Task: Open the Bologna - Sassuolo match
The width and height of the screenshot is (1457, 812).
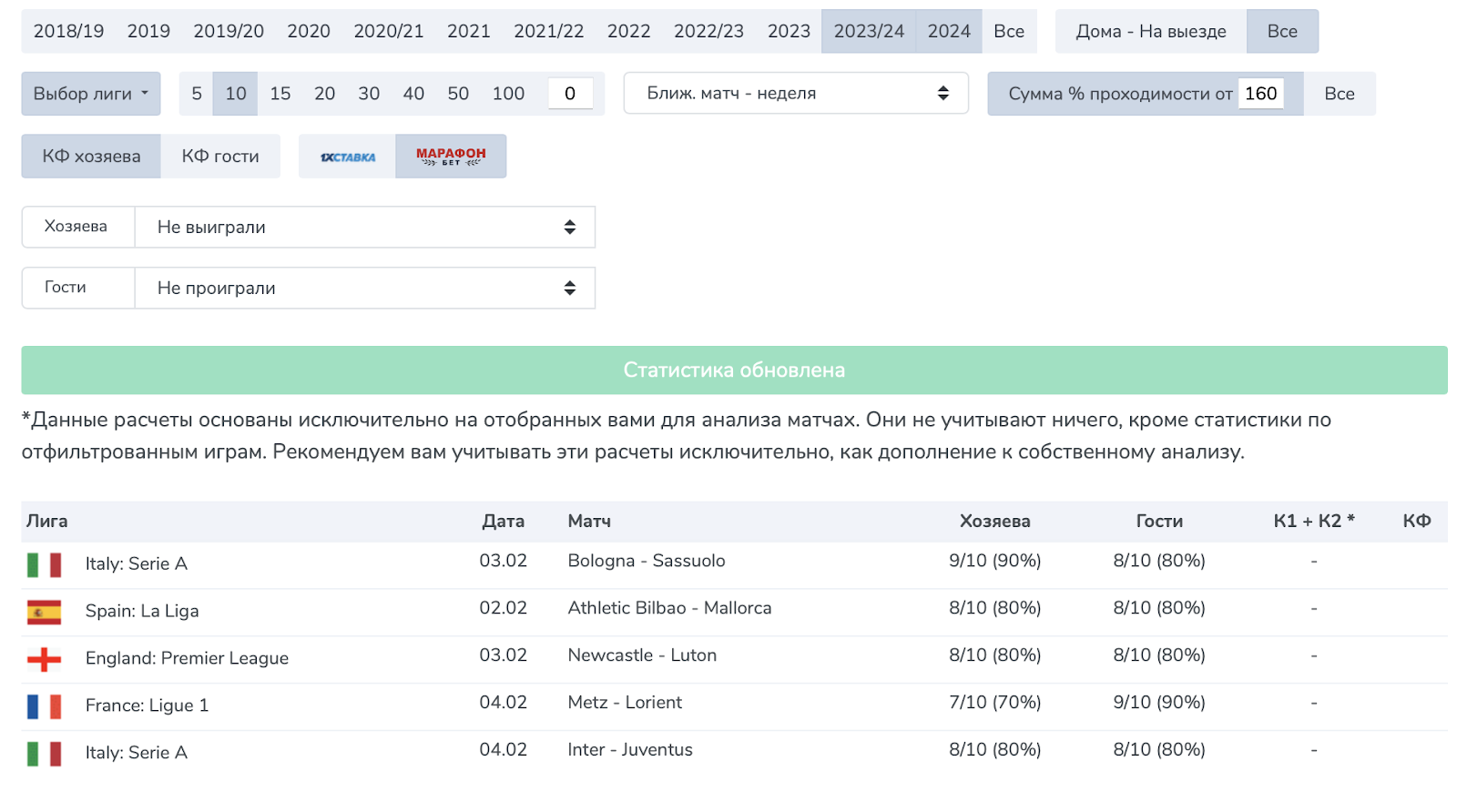Action: pos(647,561)
